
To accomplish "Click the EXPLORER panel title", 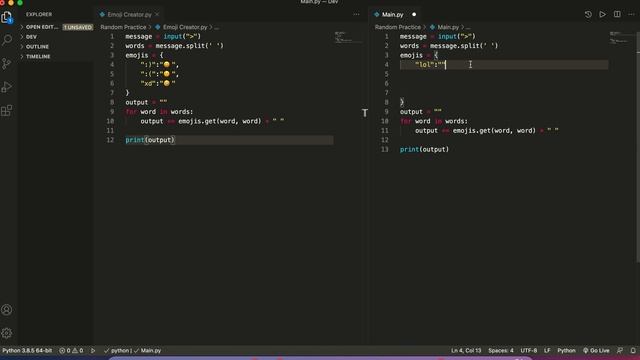I will (39, 14).
